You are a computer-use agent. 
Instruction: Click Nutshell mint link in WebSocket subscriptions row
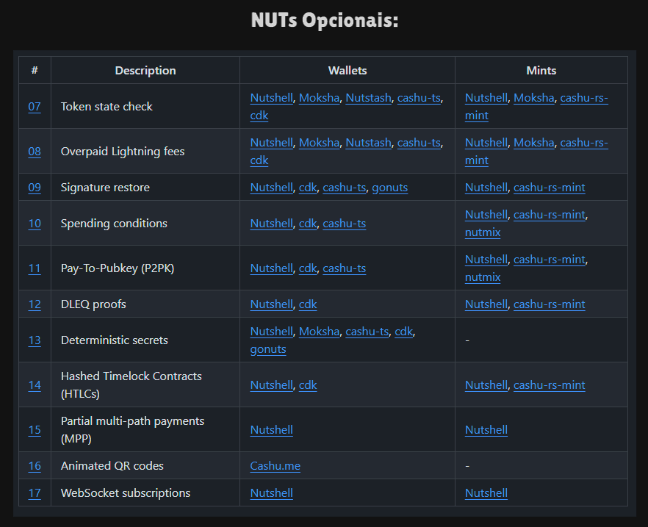tap(486, 493)
